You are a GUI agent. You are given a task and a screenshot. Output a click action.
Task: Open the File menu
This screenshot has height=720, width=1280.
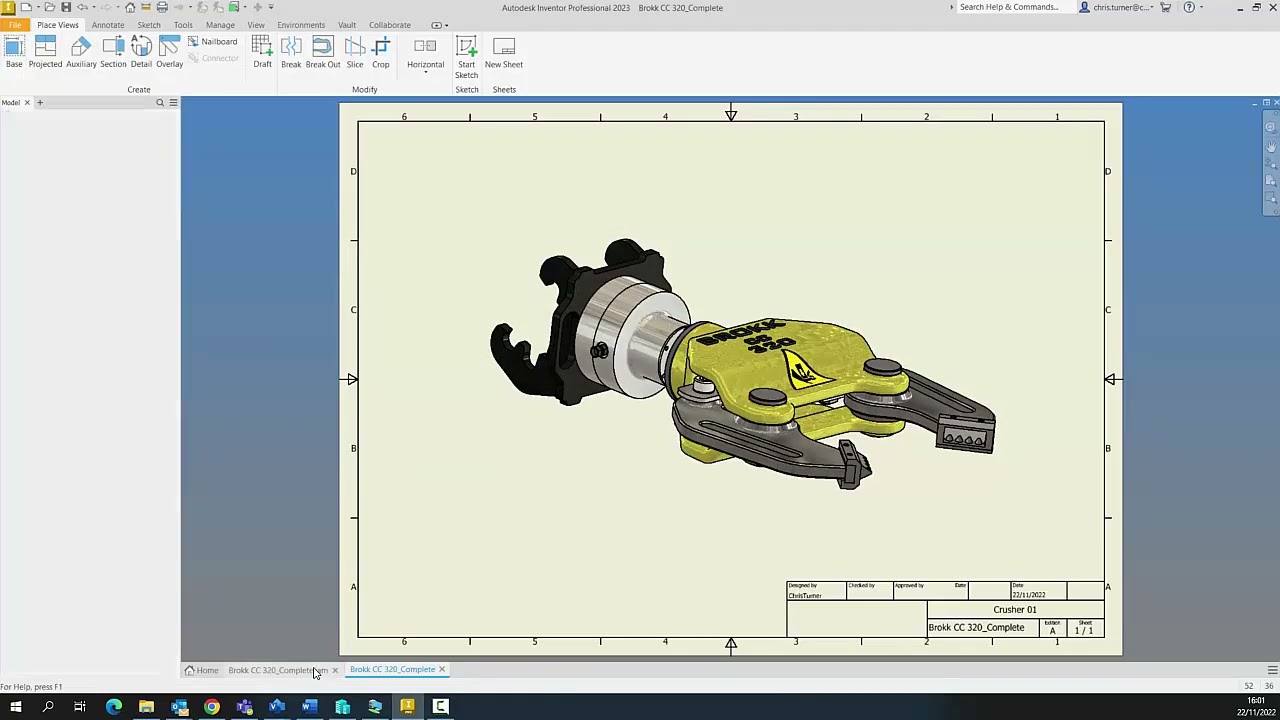click(x=15, y=25)
